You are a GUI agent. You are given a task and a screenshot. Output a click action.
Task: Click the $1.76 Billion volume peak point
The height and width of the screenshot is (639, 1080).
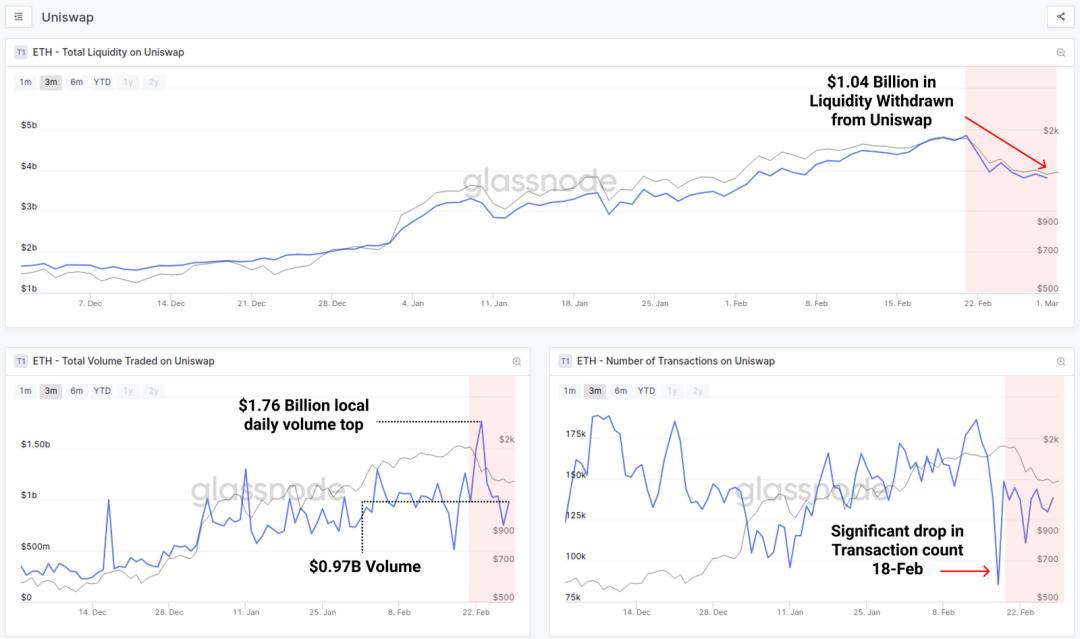481,422
